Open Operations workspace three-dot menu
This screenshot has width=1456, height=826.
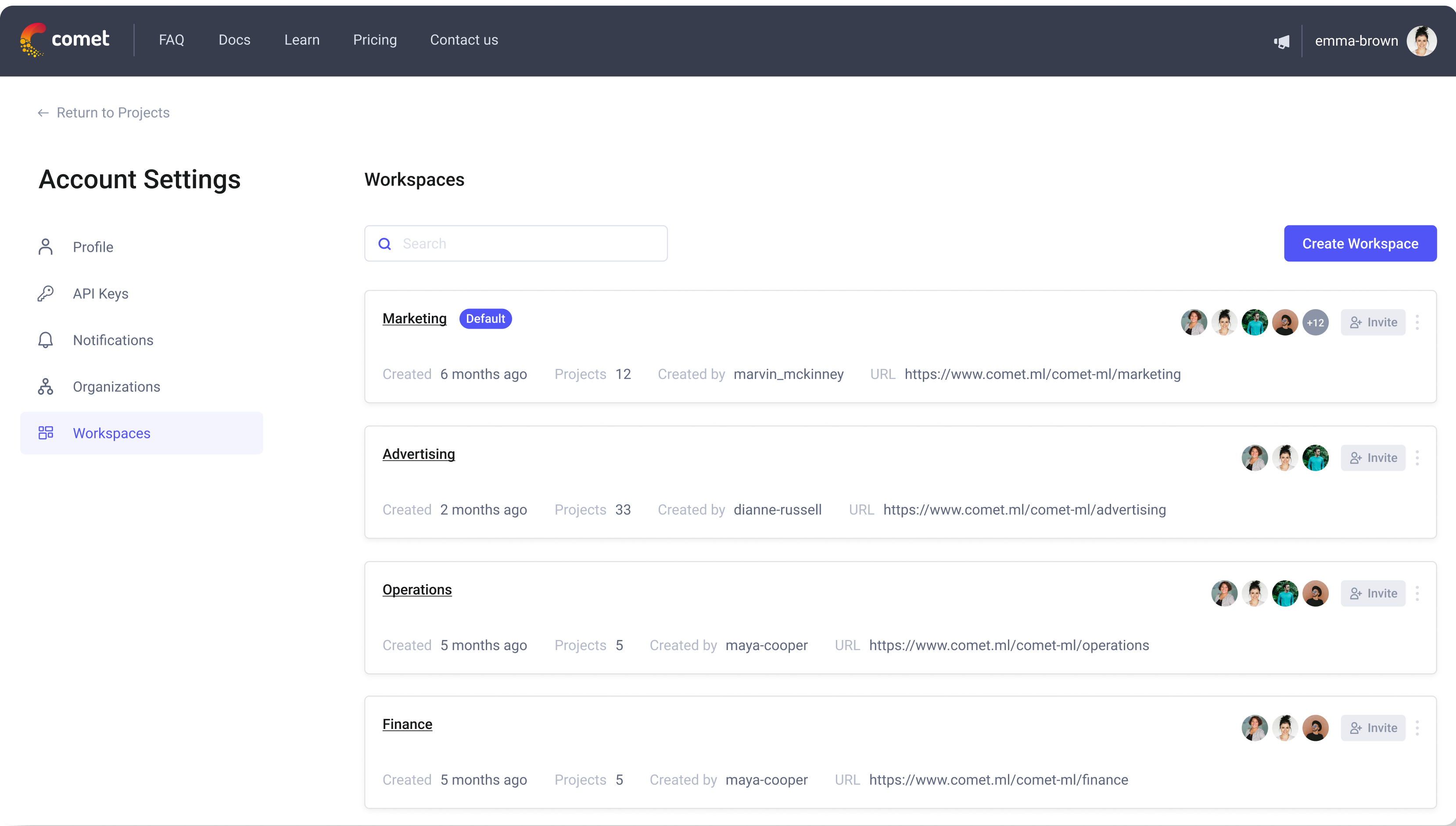pyautogui.click(x=1417, y=594)
